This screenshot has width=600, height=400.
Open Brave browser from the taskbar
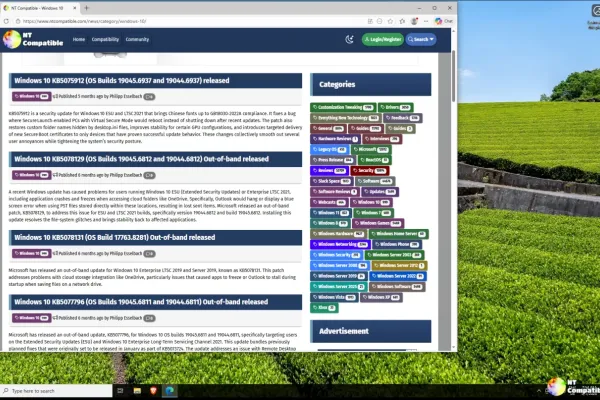[153, 391]
